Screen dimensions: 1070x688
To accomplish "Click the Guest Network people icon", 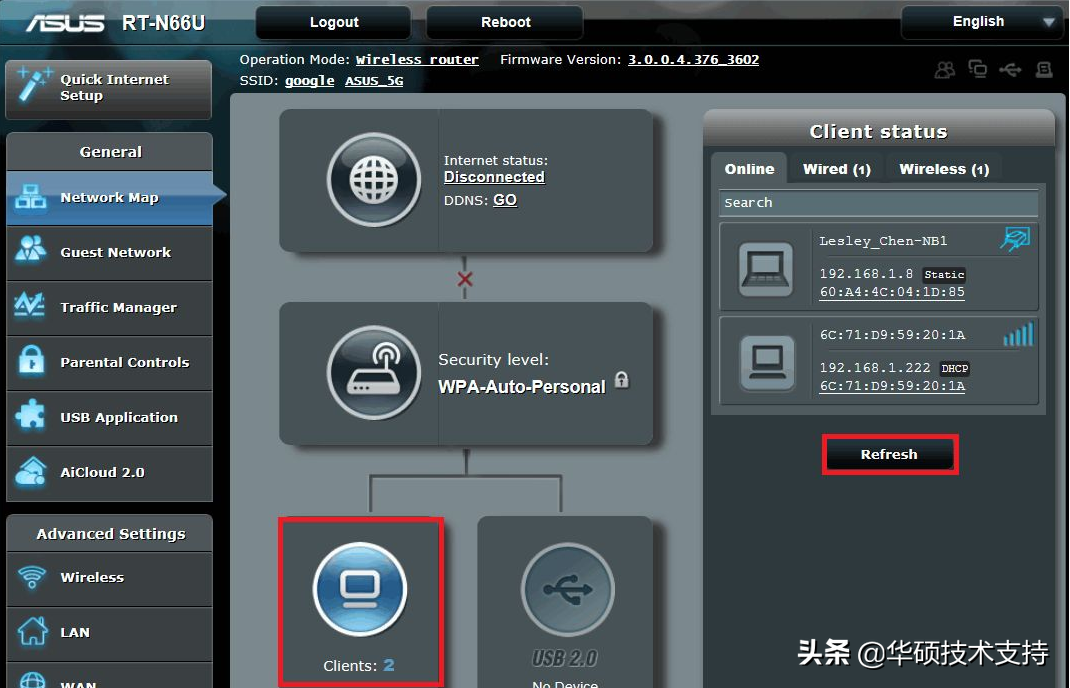I will 31,250.
